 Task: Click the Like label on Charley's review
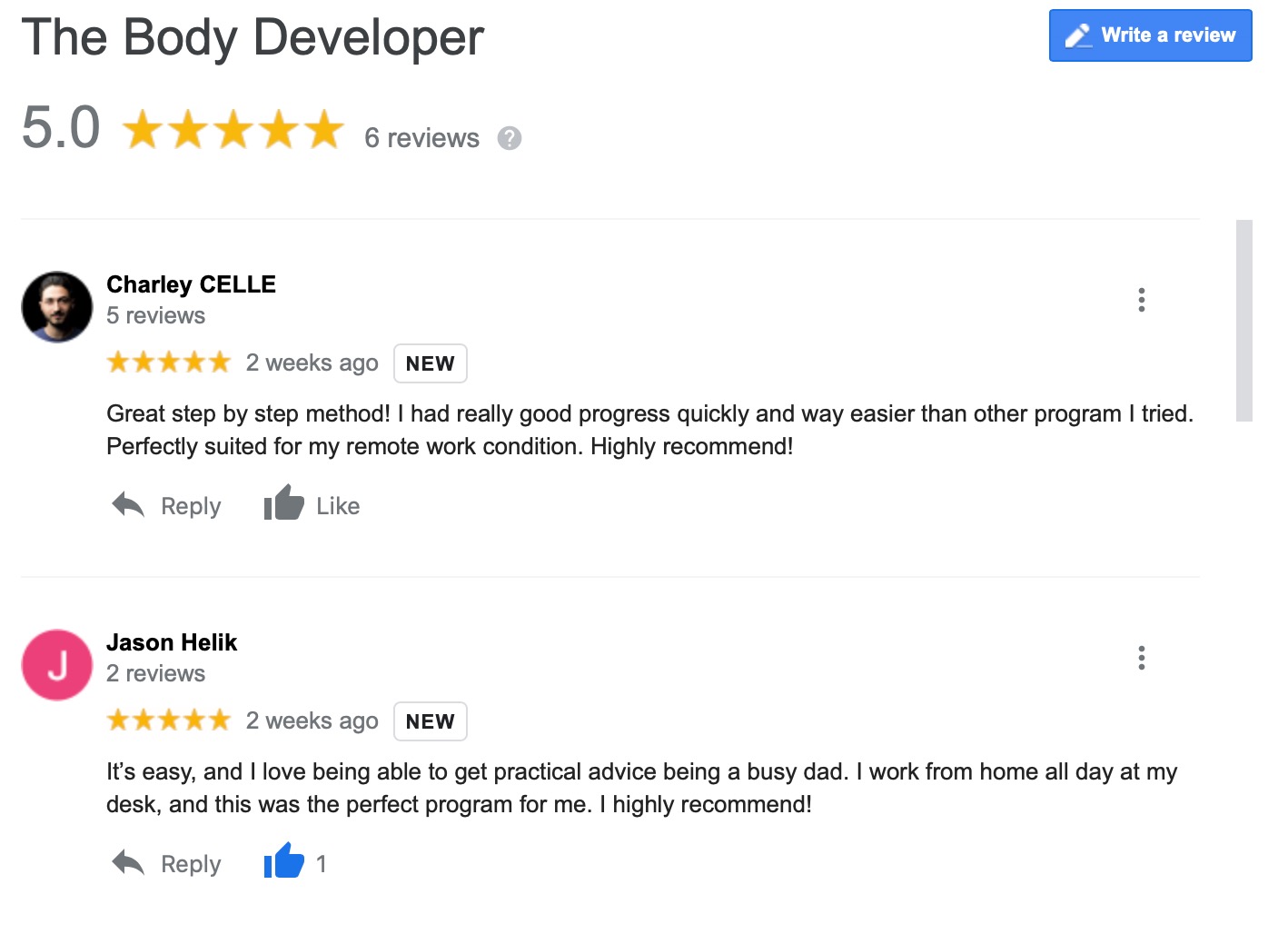pyautogui.click(x=338, y=506)
